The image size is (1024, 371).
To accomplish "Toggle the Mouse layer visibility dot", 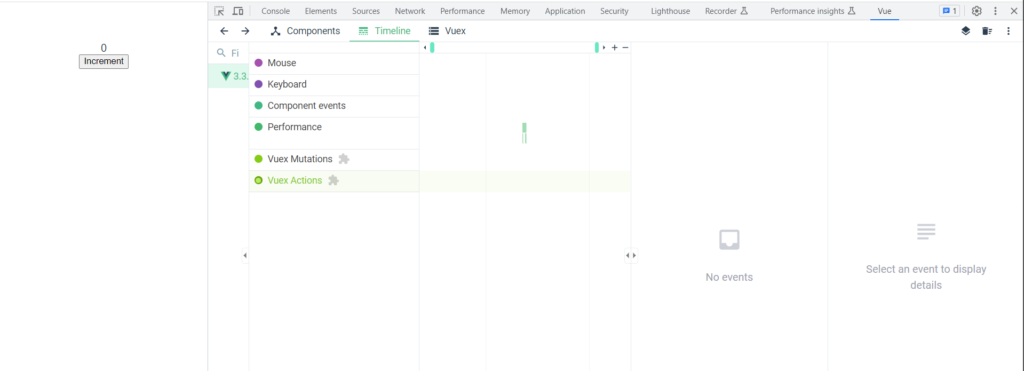I will coord(259,63).
